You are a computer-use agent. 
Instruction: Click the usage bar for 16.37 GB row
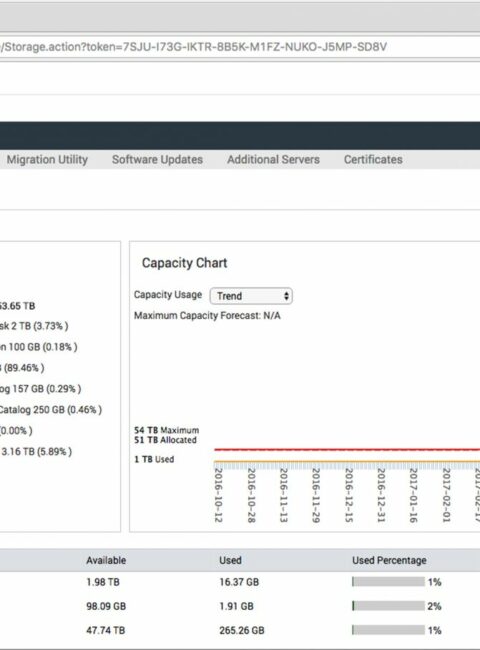[388, 582]
